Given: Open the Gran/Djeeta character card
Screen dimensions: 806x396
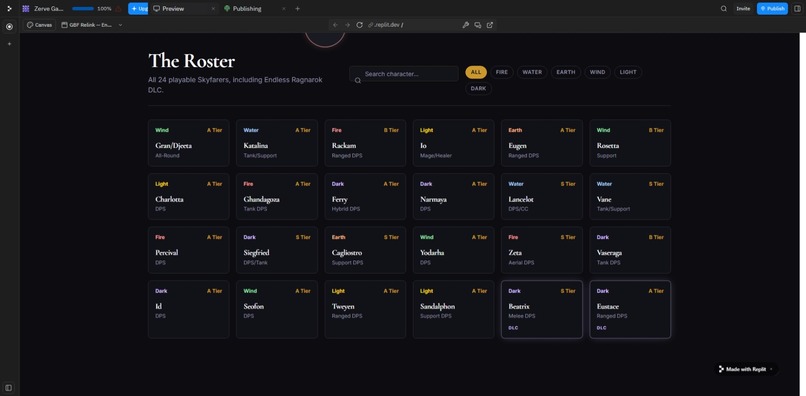Looking at the screenshot, I should click(189, 143).
